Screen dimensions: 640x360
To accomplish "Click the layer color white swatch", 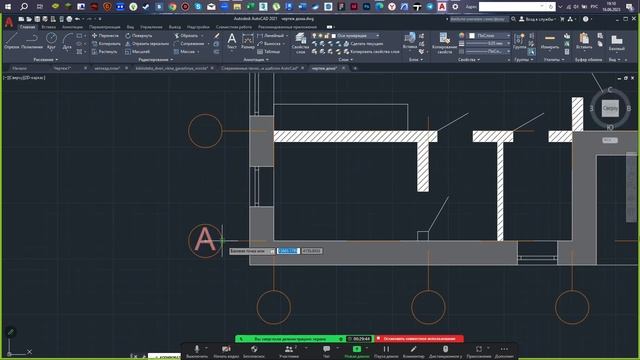I will pyautogui.click(x=334, y=36).
